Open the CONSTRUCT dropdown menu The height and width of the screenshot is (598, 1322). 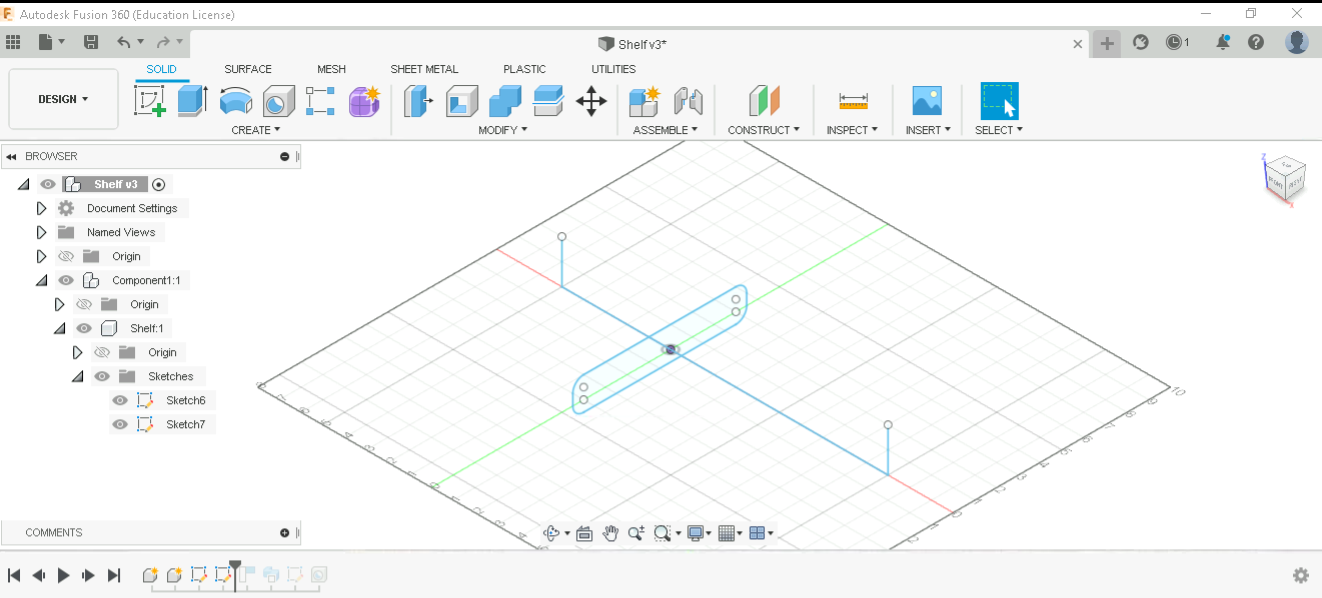coord(764,130)
